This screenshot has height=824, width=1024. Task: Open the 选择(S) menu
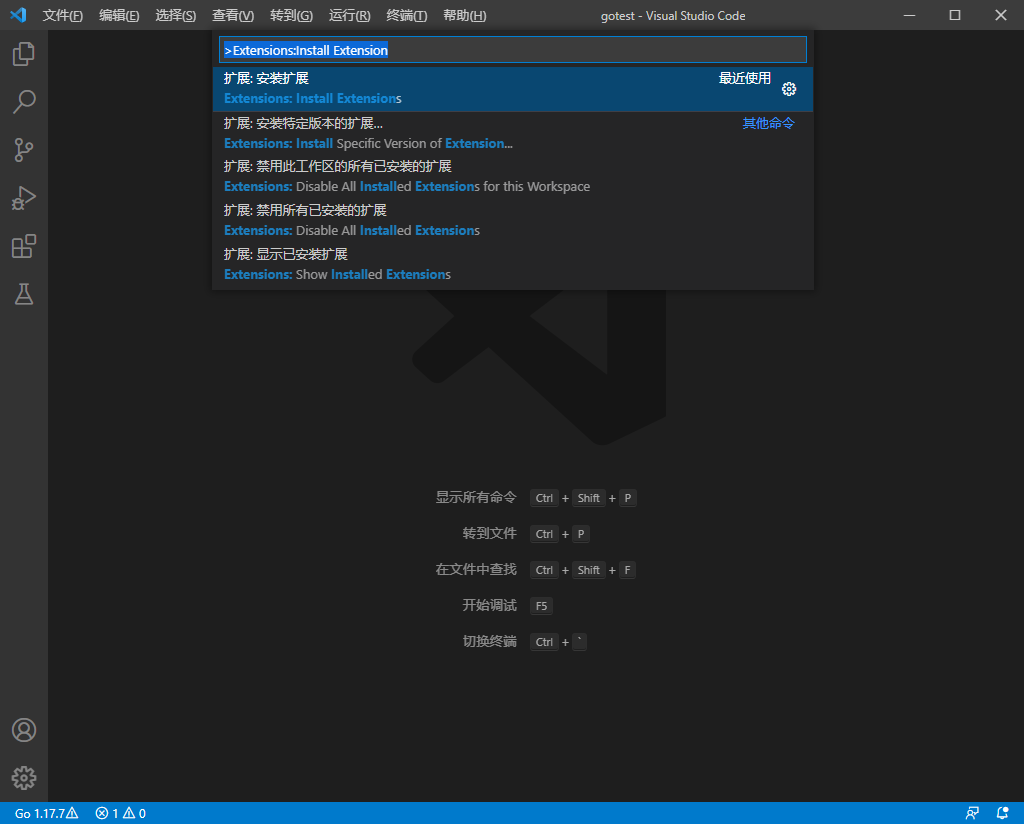point(176,15)
